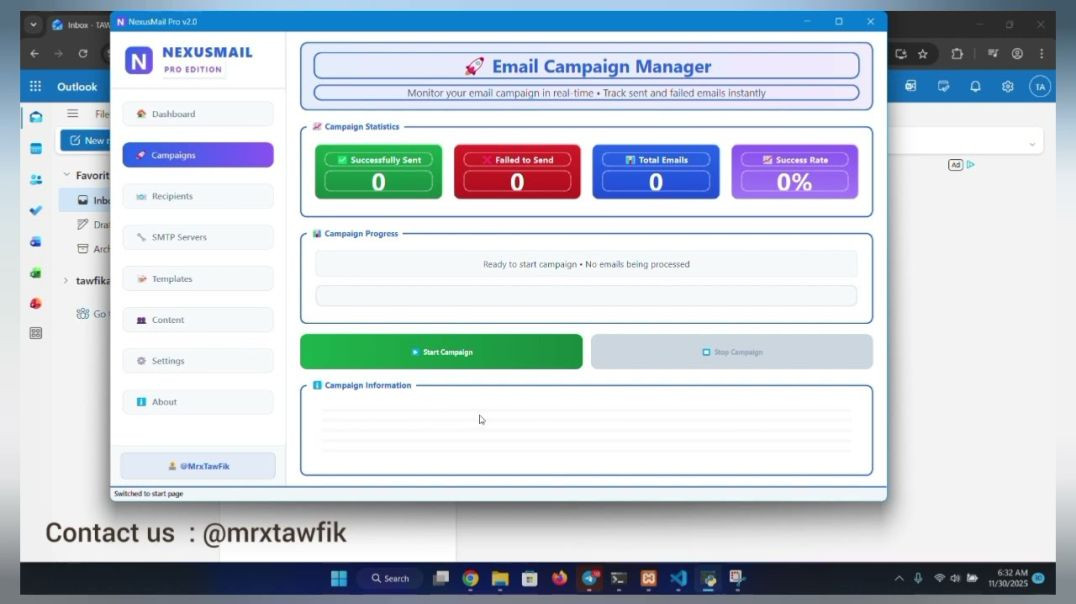This screenshot has width=1076, height=604.
Task: Open Visual Studio Code from the taskbar
Action: 676,578
